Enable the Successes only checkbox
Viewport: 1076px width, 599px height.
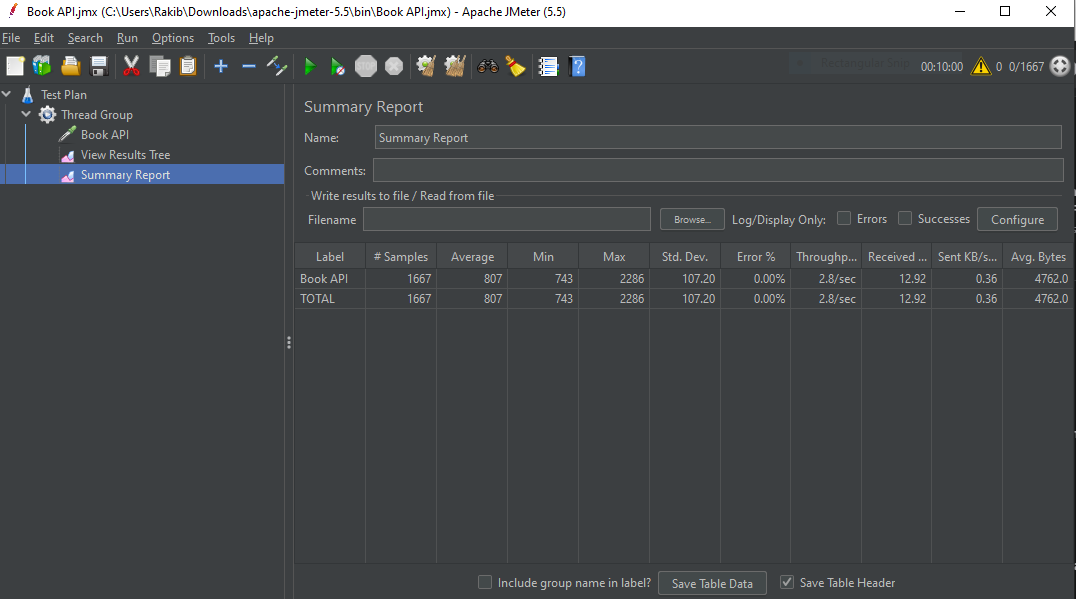[x=905, y=218]
